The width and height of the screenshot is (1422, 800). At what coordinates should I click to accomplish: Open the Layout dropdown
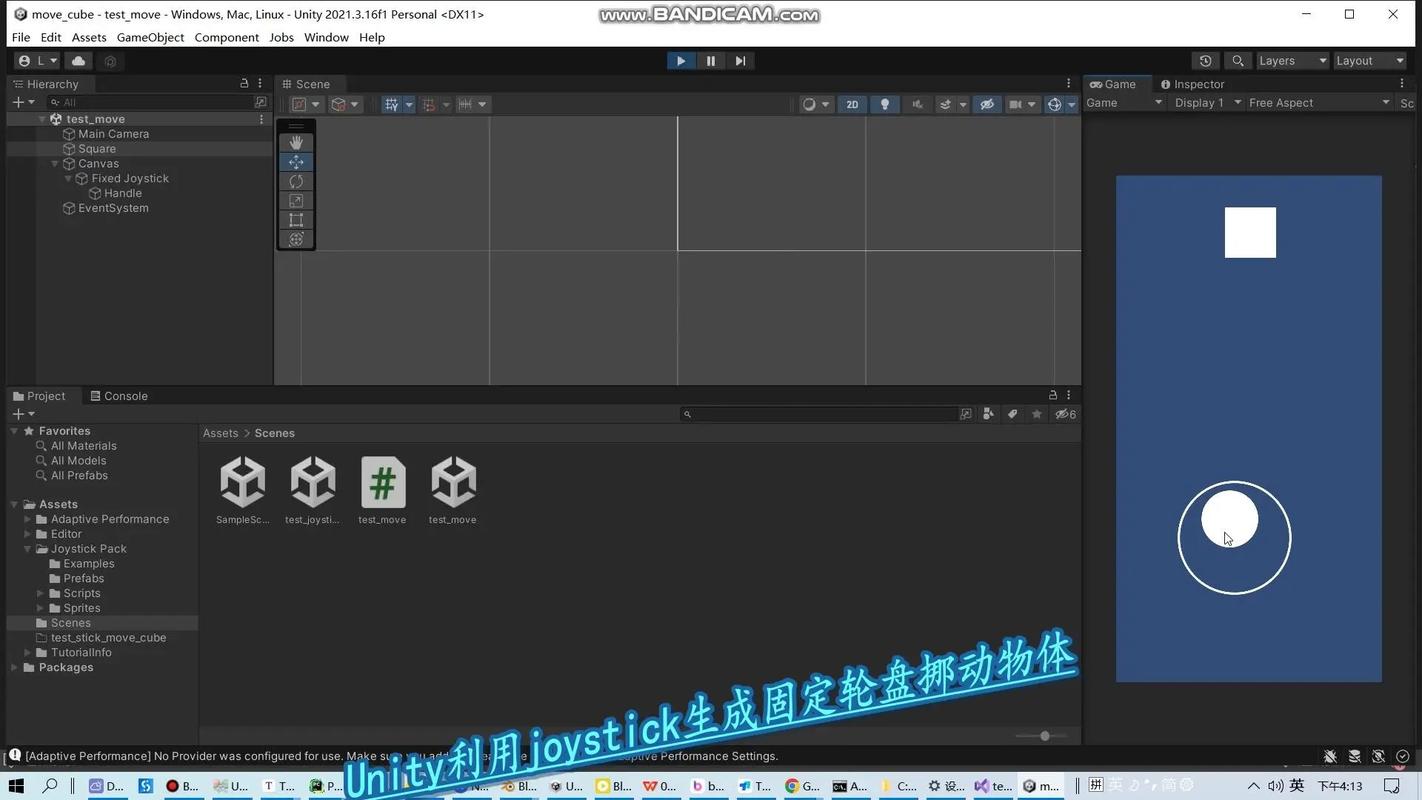pyautogui.click(x=1369, y=61)
